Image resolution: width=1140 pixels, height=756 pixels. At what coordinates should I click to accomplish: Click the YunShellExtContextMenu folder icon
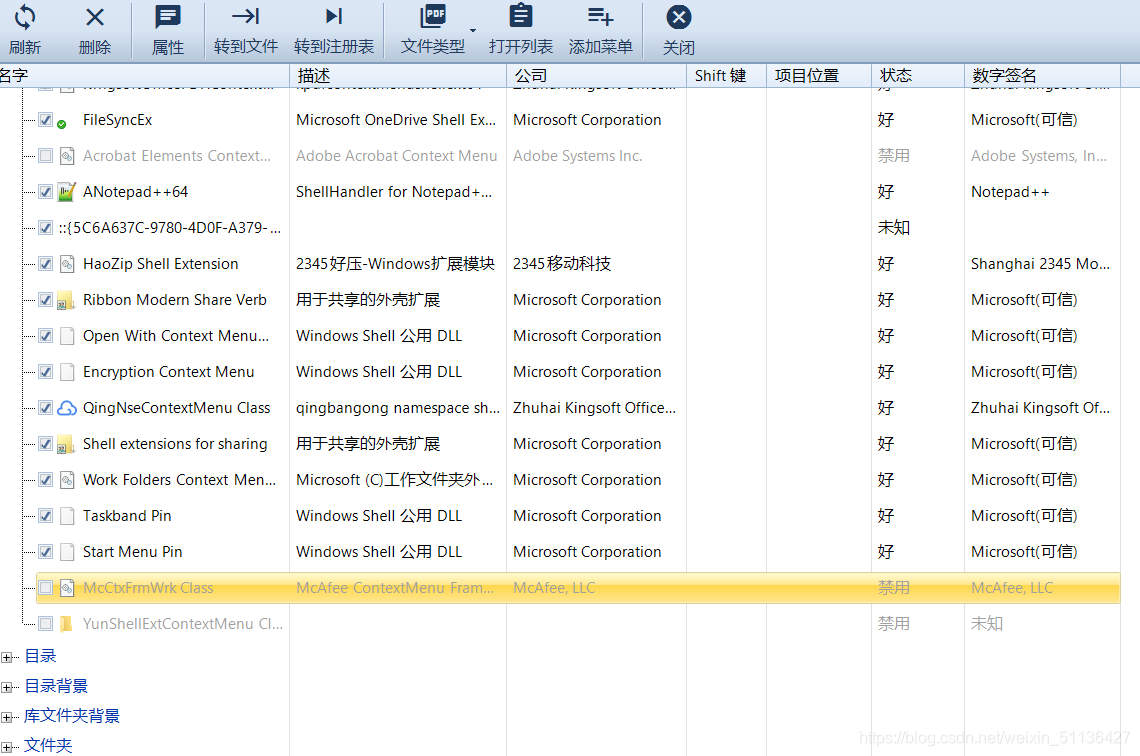coord(67,624)
